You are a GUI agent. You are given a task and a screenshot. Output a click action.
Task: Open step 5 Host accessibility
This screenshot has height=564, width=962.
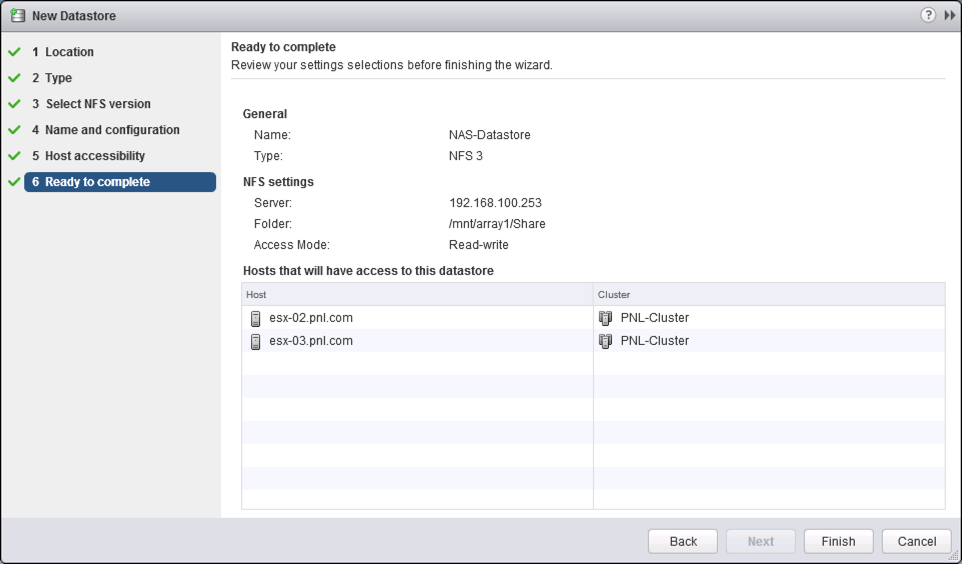89,156
